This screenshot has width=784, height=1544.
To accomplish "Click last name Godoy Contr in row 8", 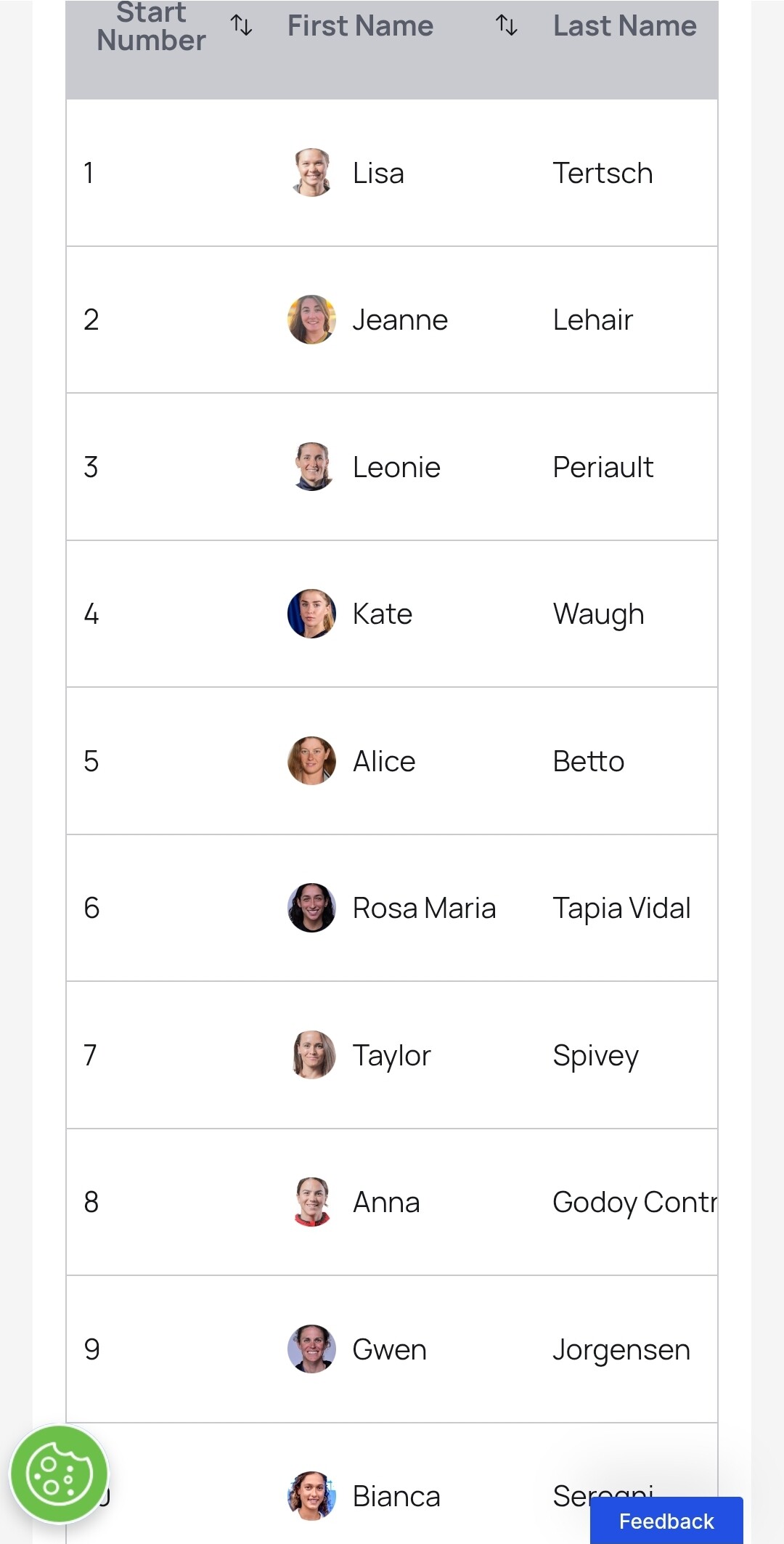I will 635,1203.
